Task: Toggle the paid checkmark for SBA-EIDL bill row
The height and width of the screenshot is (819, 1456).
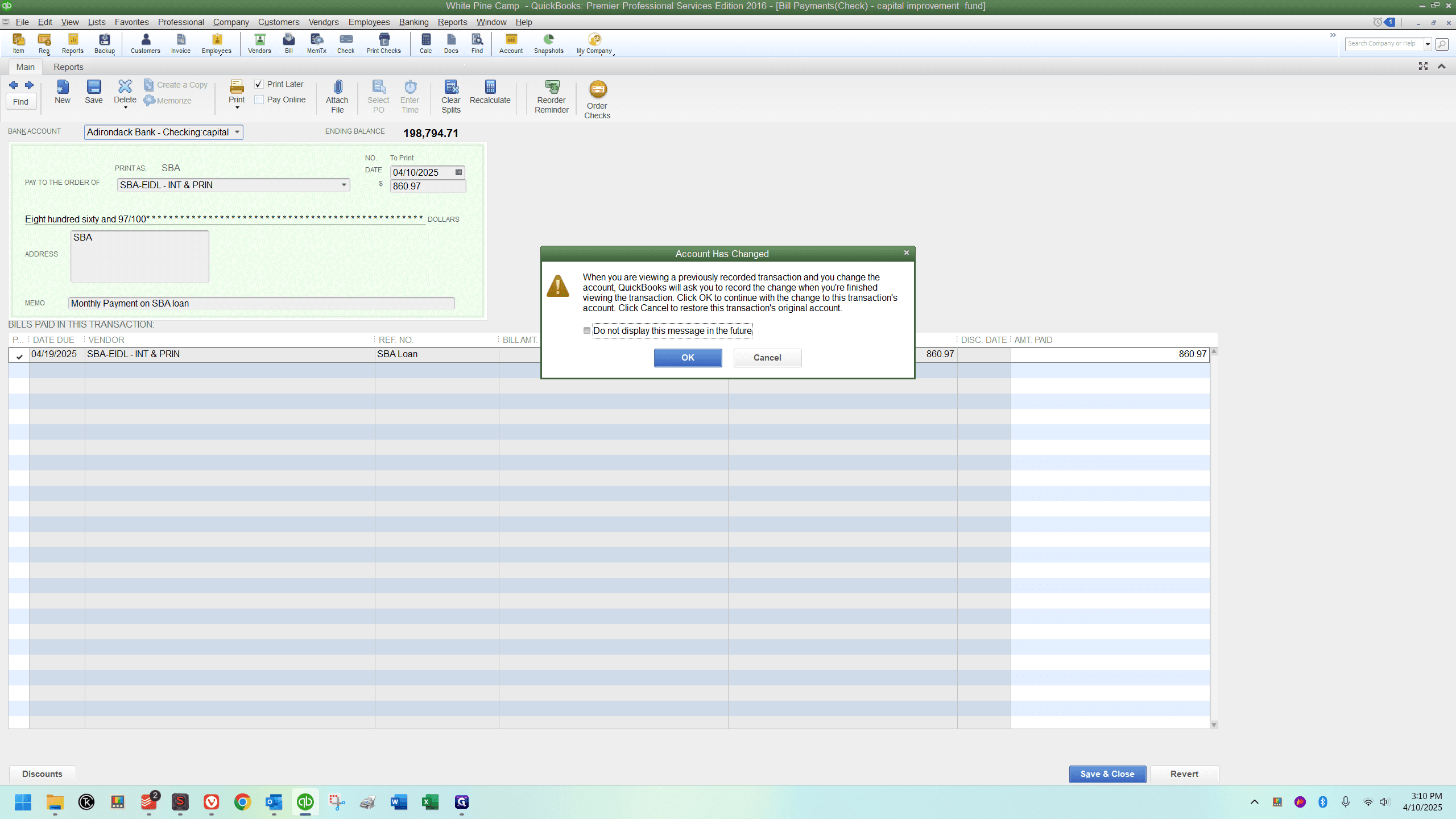Action: pos(19,355)
